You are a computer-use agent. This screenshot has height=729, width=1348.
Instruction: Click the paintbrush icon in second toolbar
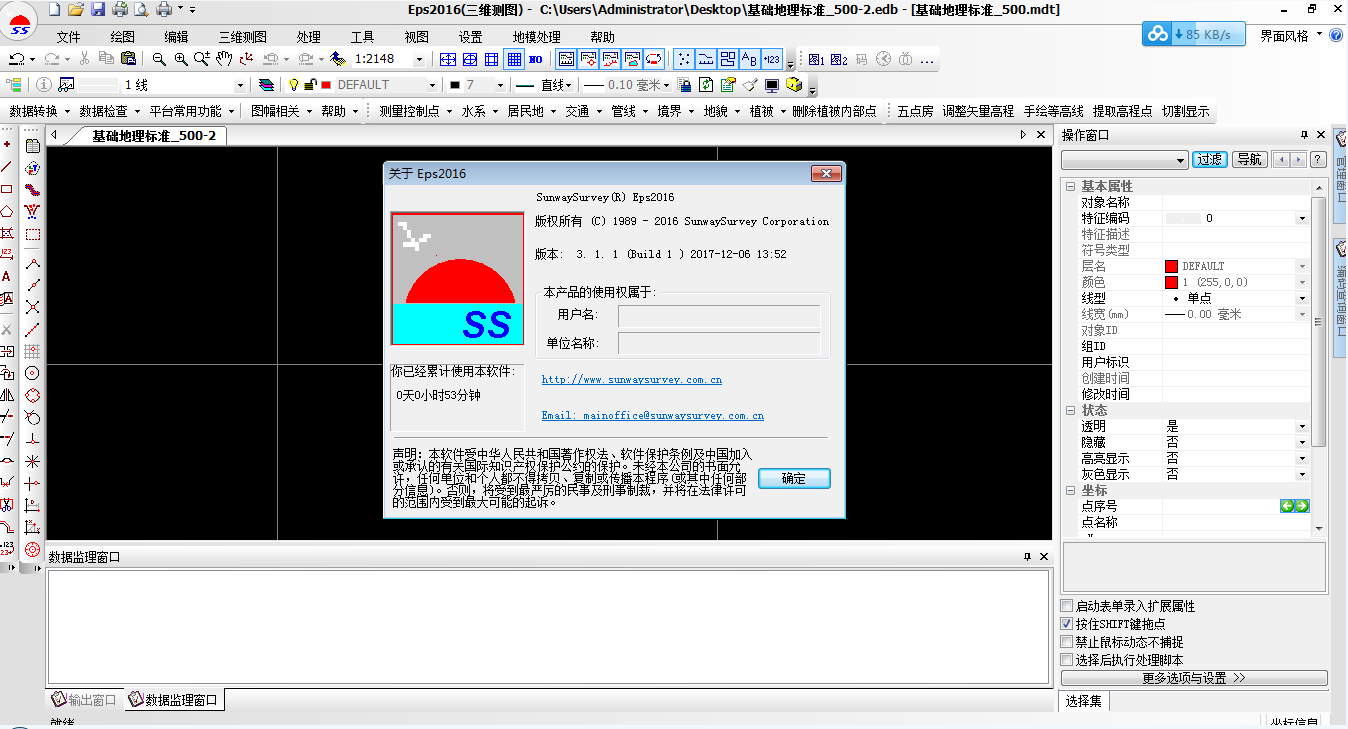(x=750, y=85)
